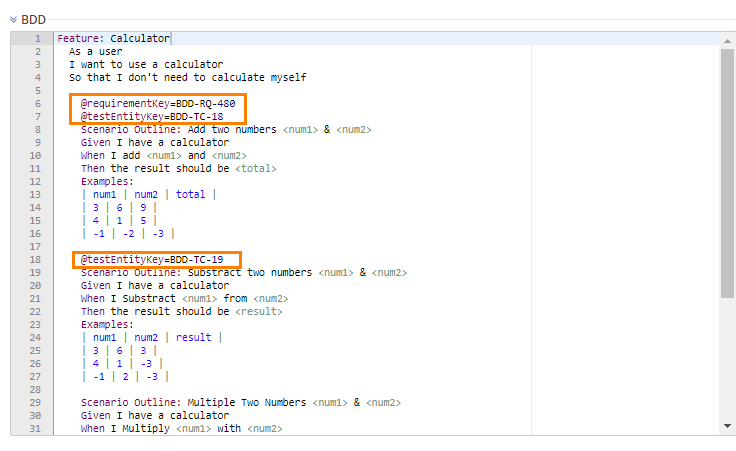Click the @testEntityKey=BDD-TC-19 tag
Image resolution: width=736 pixels, height=451 pixels.
point(152,260)
